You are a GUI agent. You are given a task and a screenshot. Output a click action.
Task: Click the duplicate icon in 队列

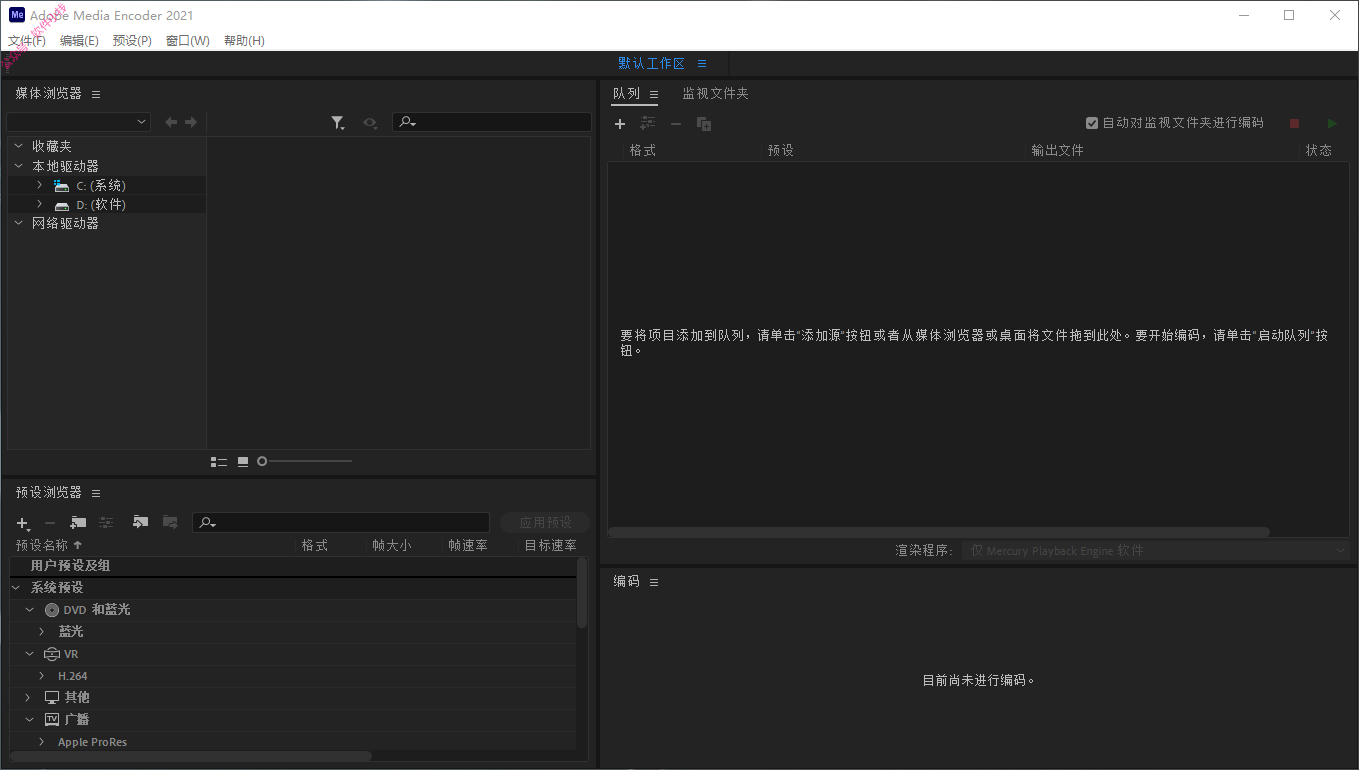pyautogui.click(x=704, y=124)
